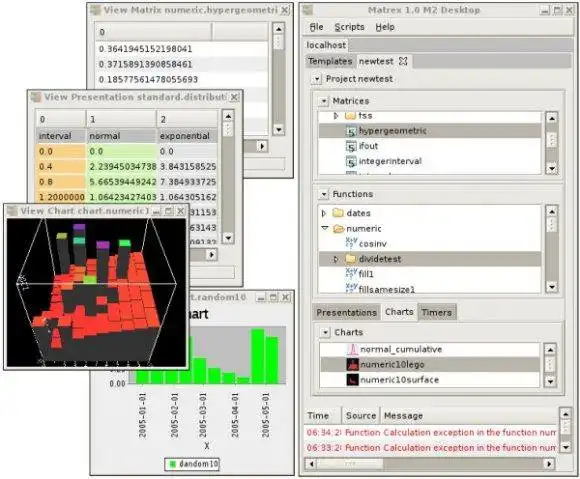Screen dimensions: 580x479
Task: Minimize the Matrex Desktop window
Action: [x=545, y=10]
